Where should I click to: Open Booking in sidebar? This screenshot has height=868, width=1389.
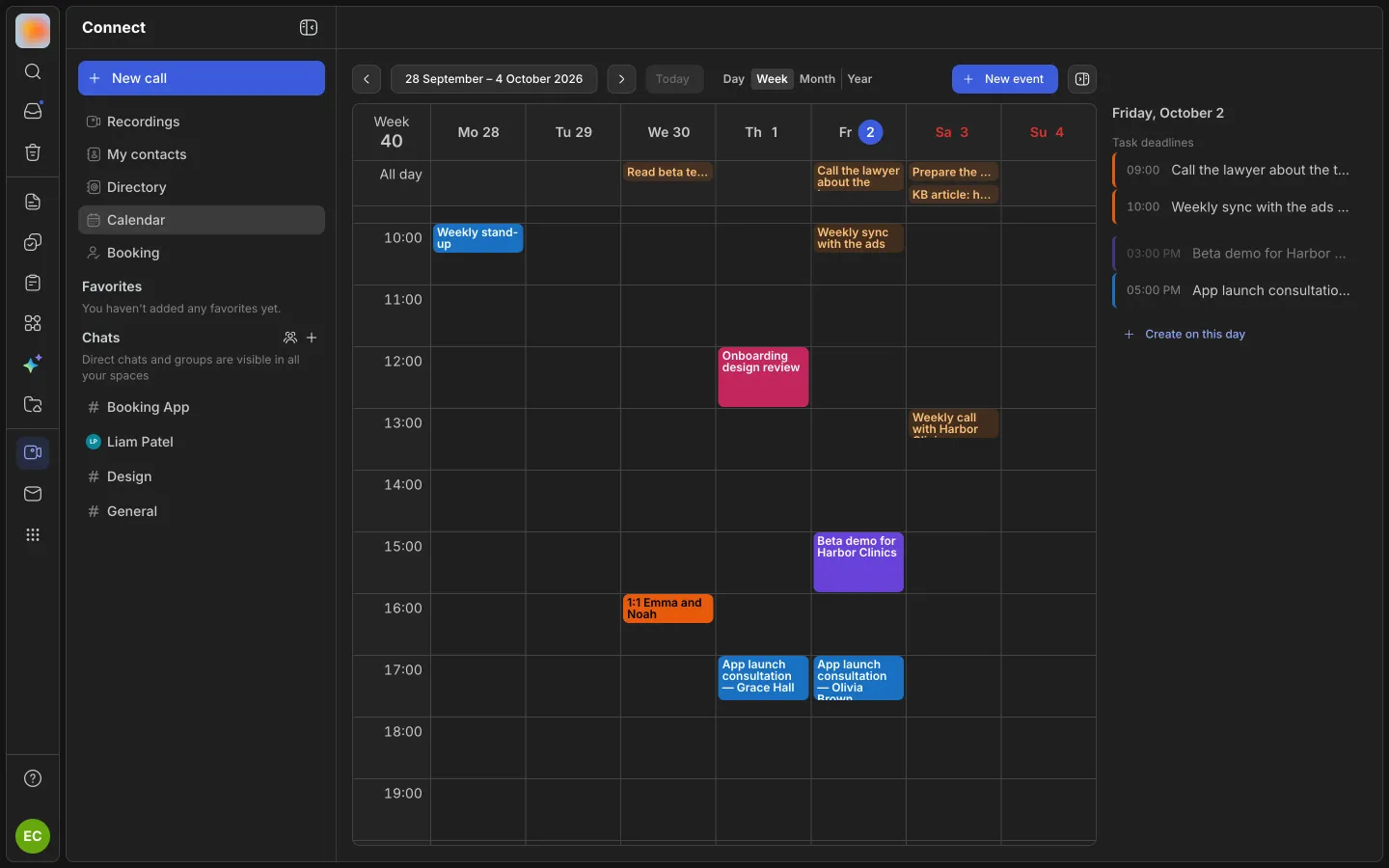pyautogui.click(x=202, y=253)
